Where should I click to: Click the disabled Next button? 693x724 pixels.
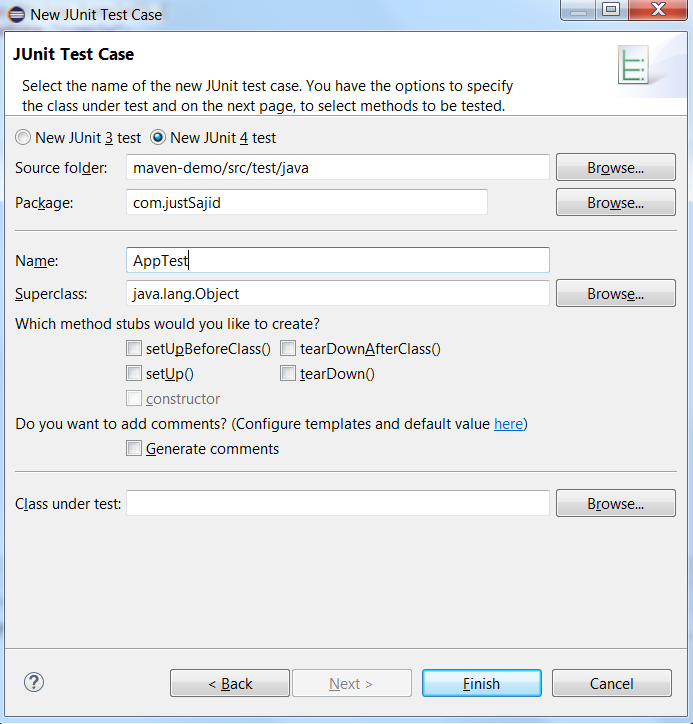coord(352,683)
